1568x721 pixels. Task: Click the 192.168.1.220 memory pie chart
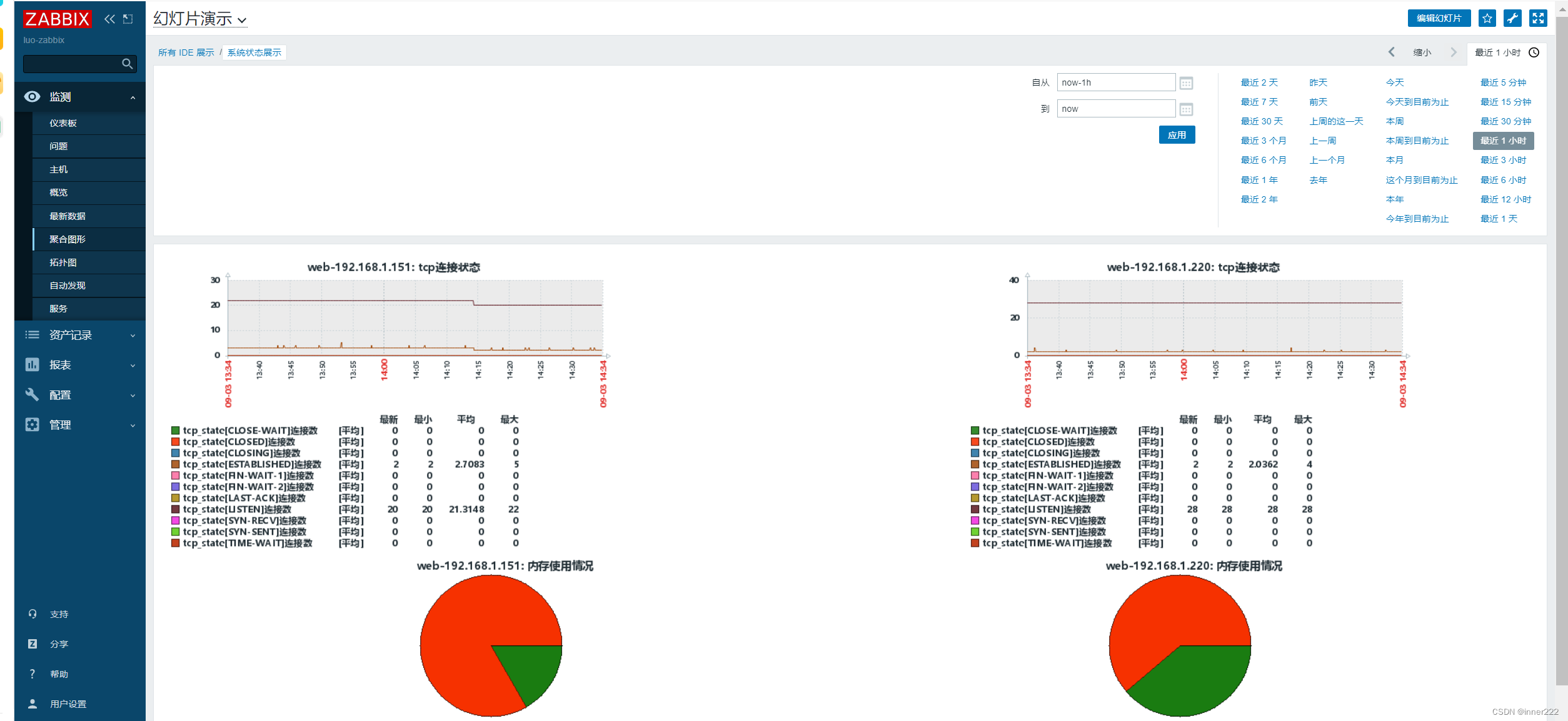pyautogui.click(x=1180, y=645)
